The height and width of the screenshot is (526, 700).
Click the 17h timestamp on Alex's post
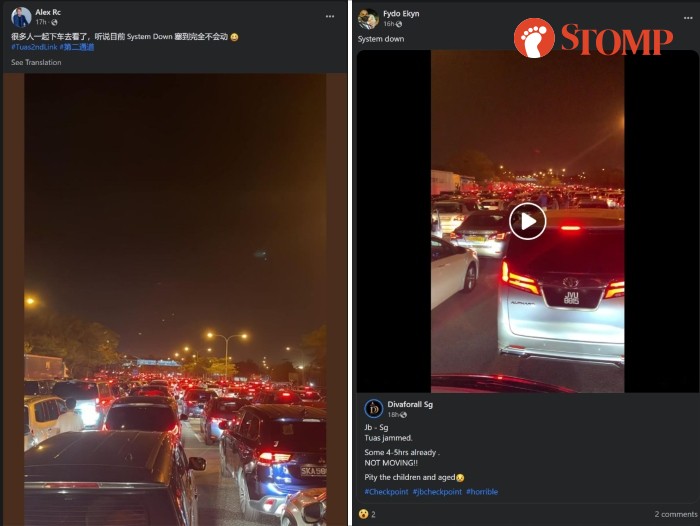(41, 22)
